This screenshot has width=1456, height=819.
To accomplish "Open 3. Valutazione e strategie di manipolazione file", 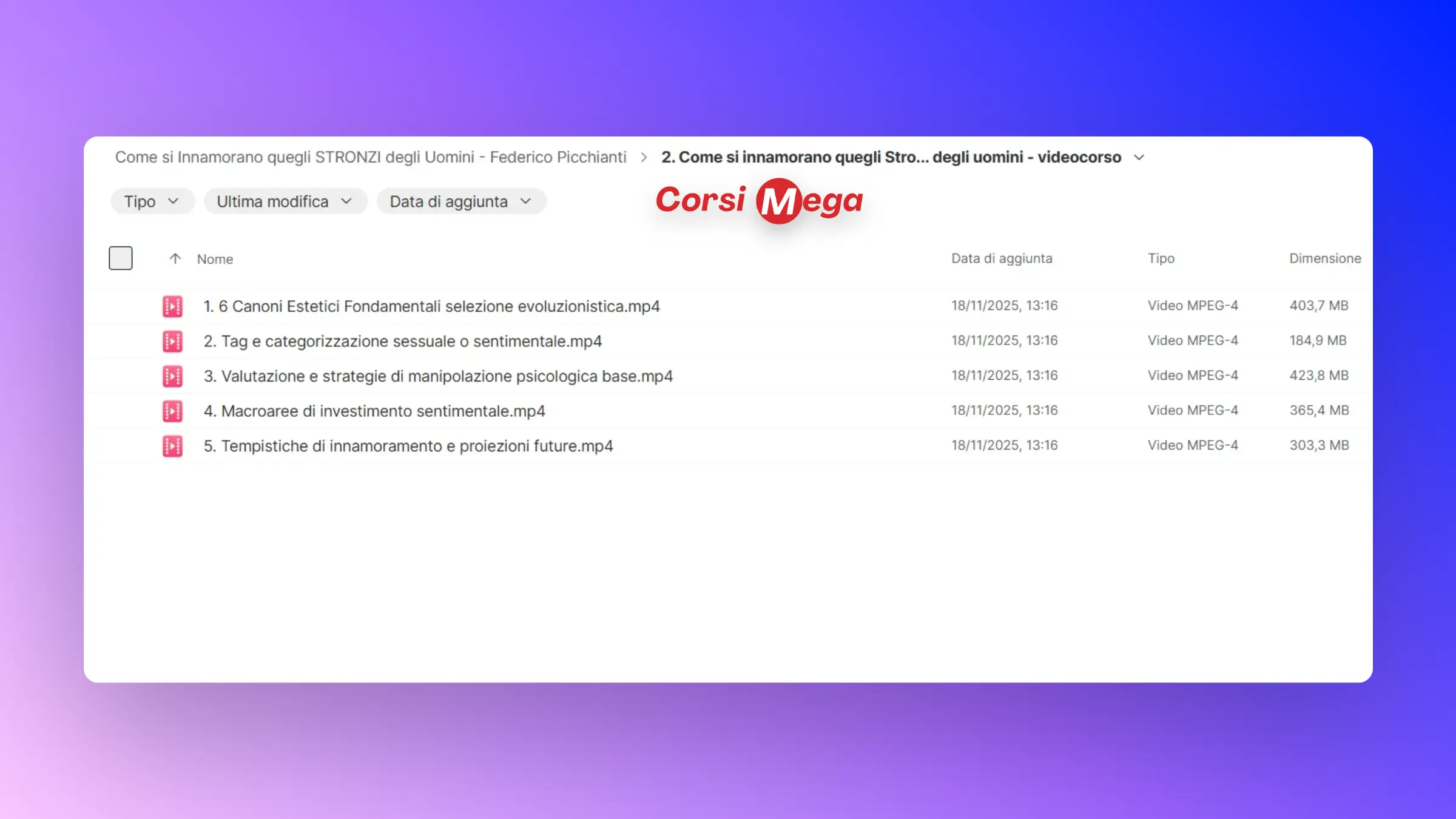I will click(438, 376).
